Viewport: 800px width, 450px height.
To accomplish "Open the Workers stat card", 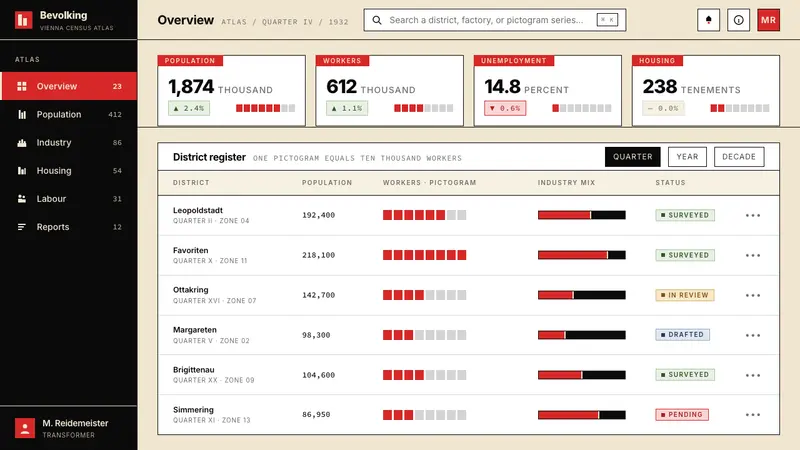I will [x=389, y=91].
